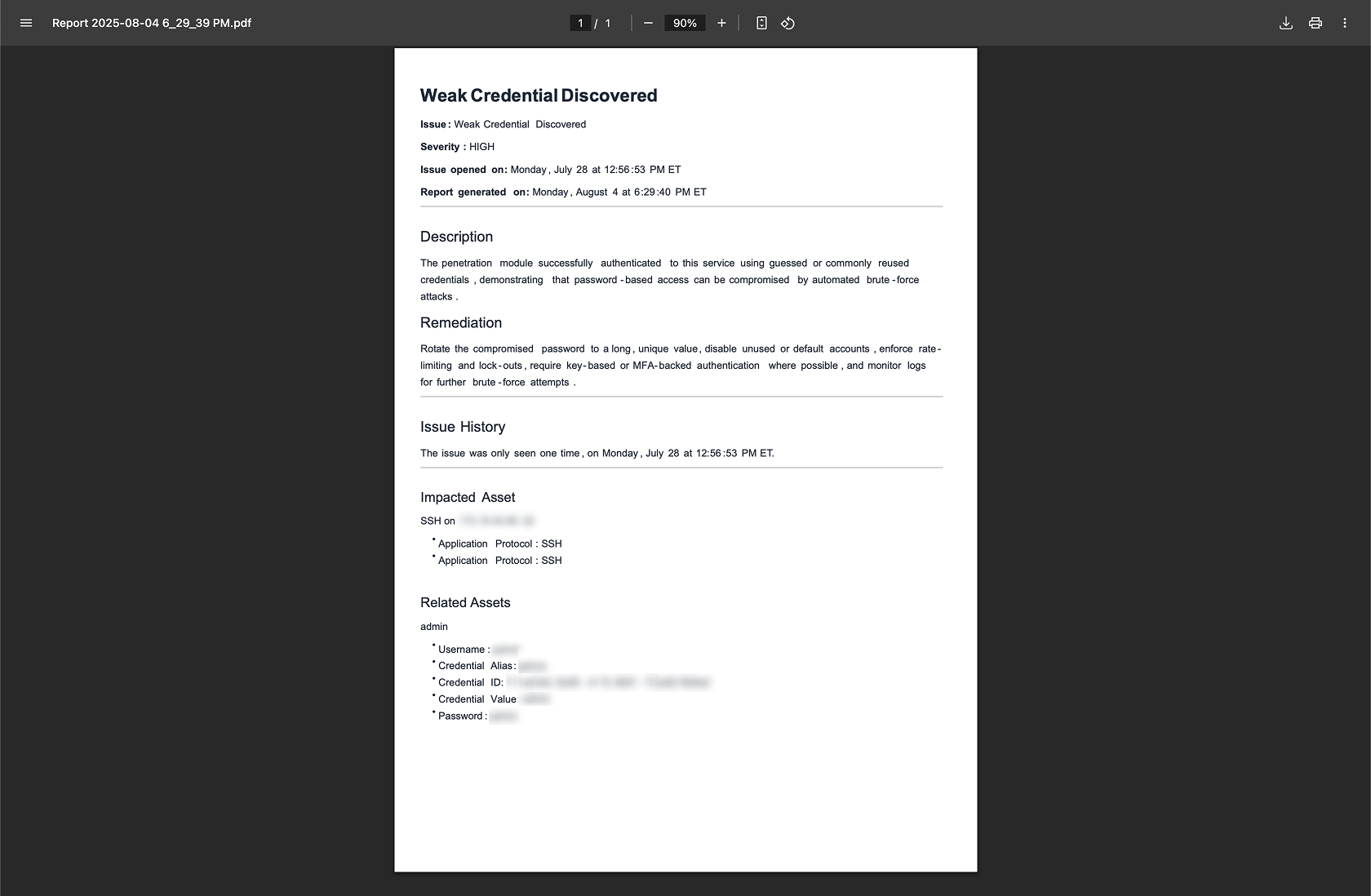Click the file name Report 2025-08-04 6_29_39 PM.pdf

click(152, 23)
